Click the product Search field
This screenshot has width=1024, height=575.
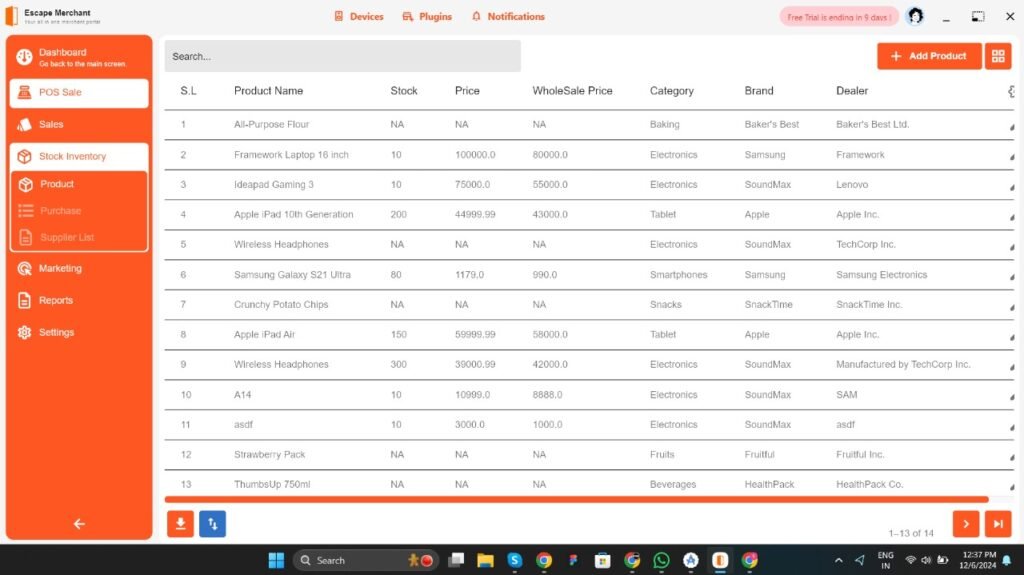click(342, 56)
